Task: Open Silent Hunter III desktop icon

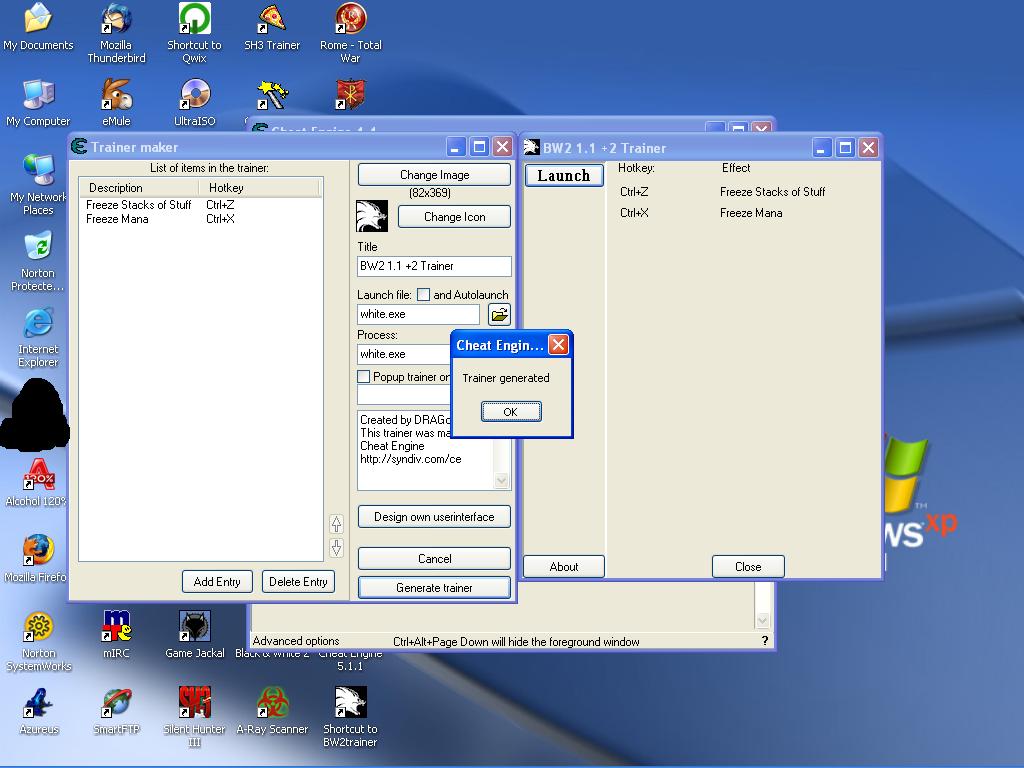Action: tap(194, 703)
